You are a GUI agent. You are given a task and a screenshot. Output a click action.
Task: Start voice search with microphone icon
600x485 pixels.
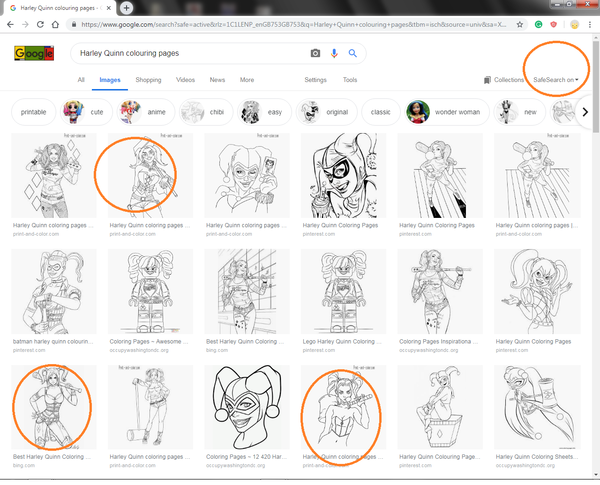tap(334, 53)
